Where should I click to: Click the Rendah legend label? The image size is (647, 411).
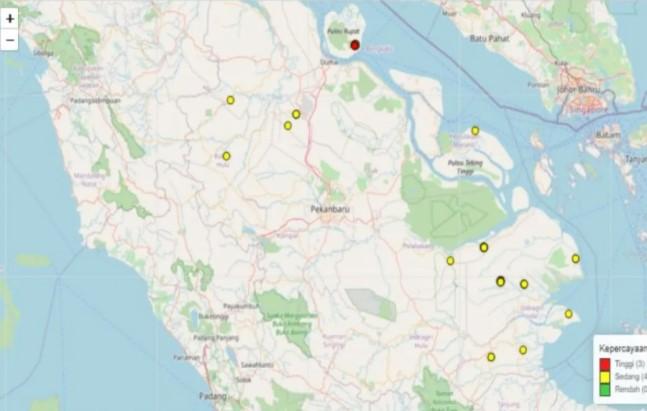630,389
